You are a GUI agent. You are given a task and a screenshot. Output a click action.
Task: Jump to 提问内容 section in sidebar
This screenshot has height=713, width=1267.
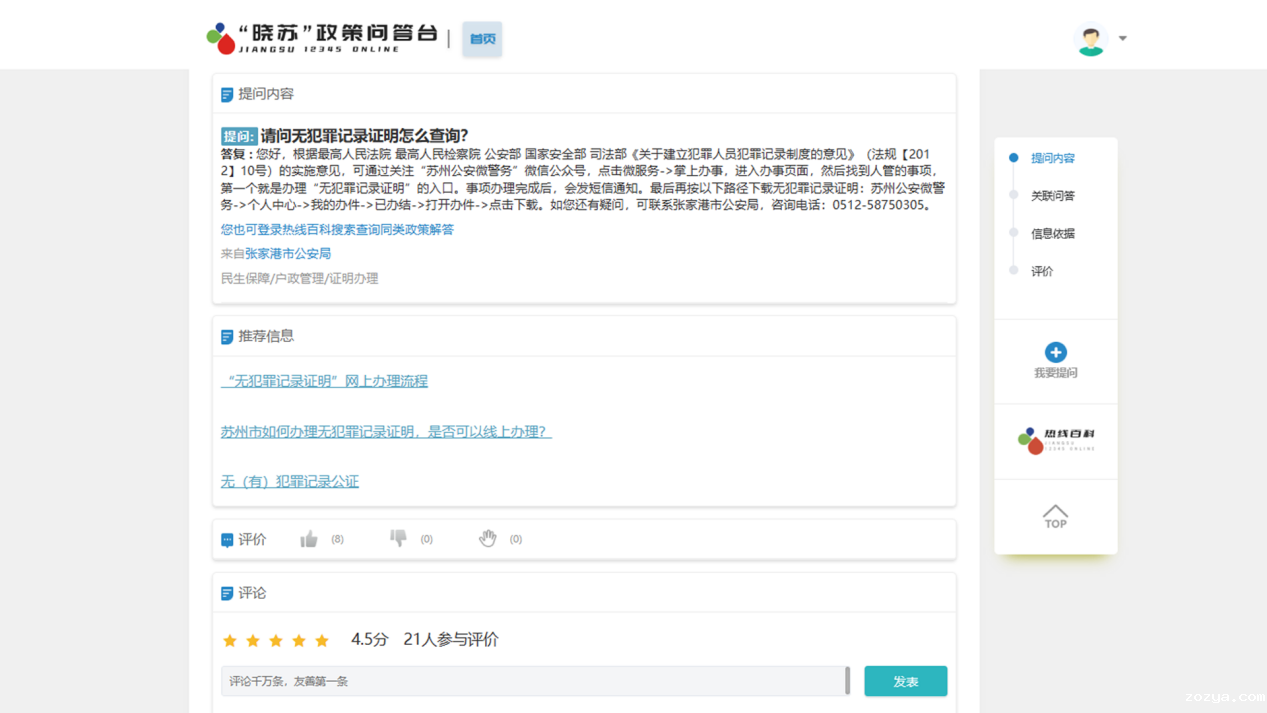point(1052,158)
